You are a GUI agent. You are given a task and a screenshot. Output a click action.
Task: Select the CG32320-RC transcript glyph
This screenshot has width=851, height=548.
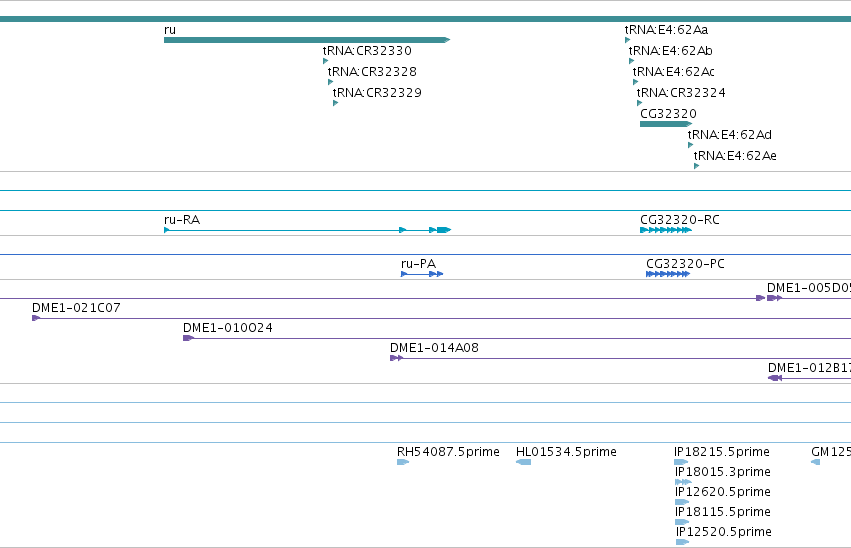pos(666,230)
